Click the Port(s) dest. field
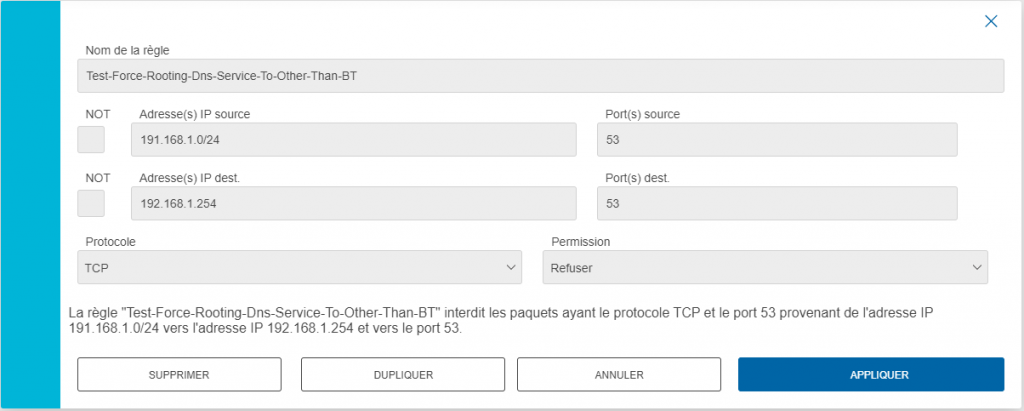This screenshot has height=411, width=1024. pyautogui.click(x=777, y=203)
